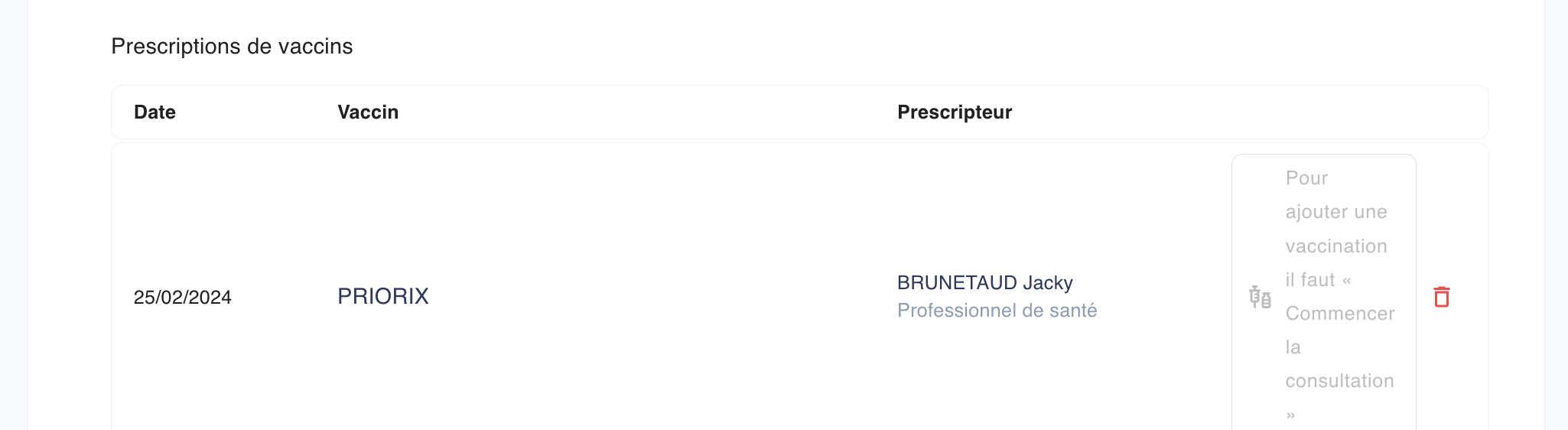This screenshot has width=1568, height=430.
Task: Click the il faut « hint line
Action: pos(1319,280)
